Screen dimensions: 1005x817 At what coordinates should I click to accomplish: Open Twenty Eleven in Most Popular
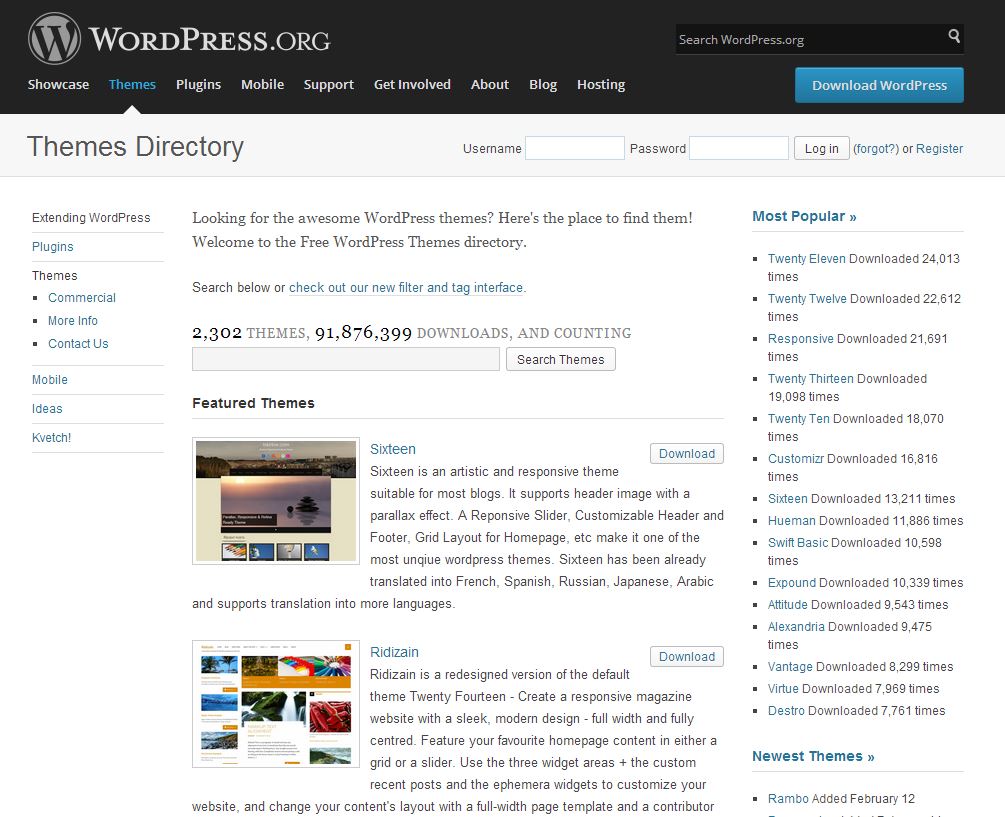(806, 258)
